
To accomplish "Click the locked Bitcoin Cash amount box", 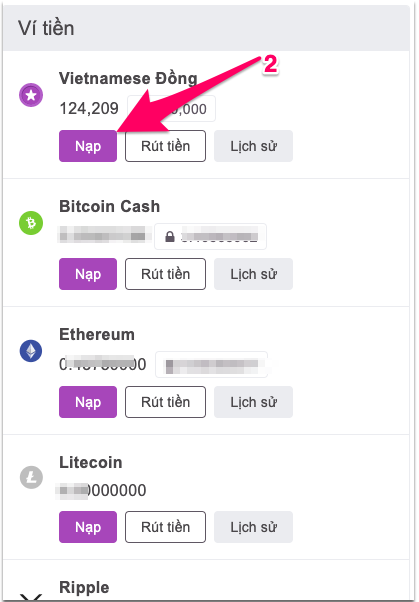I will [x=210, y=236].
